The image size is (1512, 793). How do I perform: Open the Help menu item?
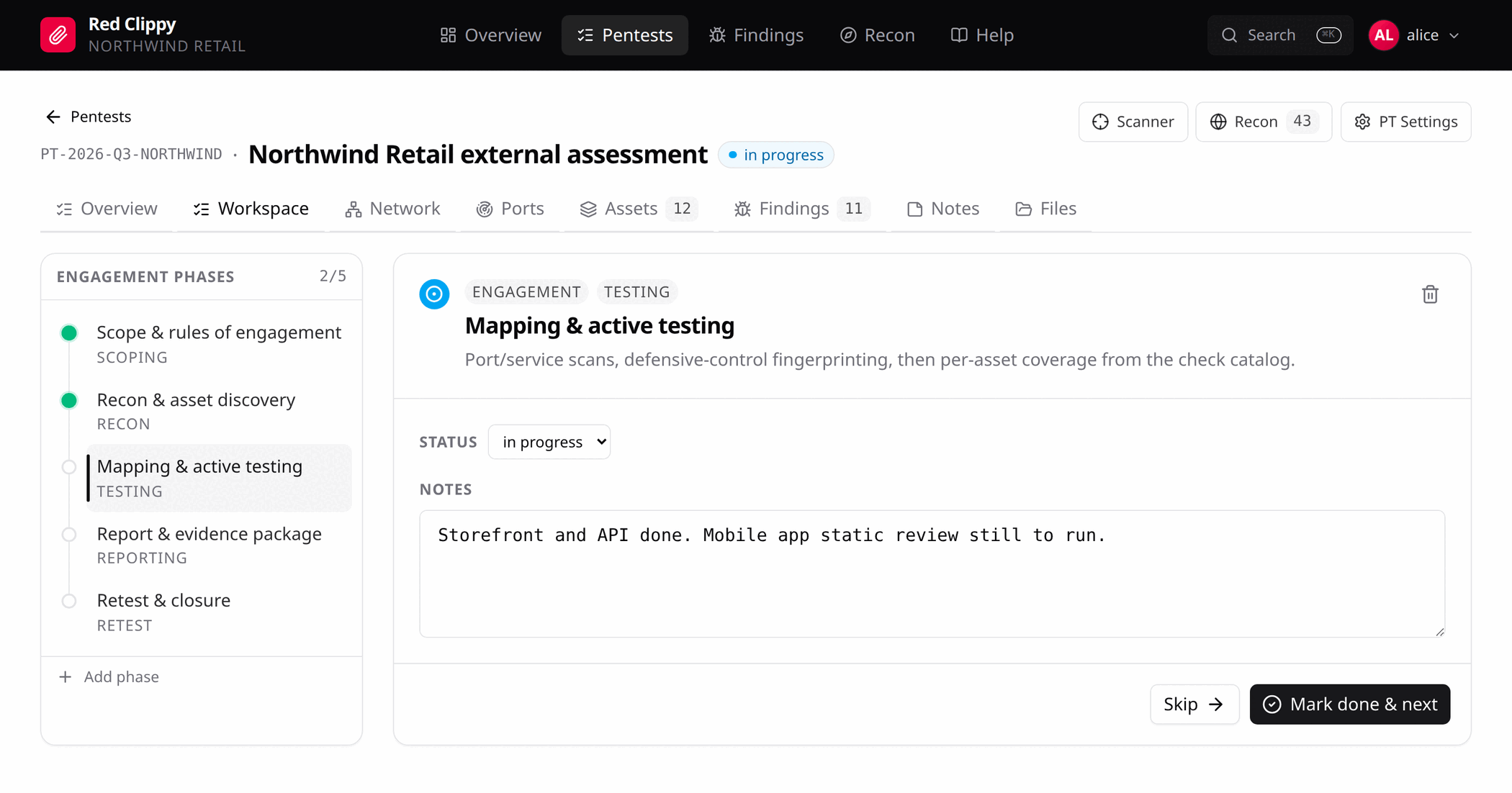[x=982, y=35]
